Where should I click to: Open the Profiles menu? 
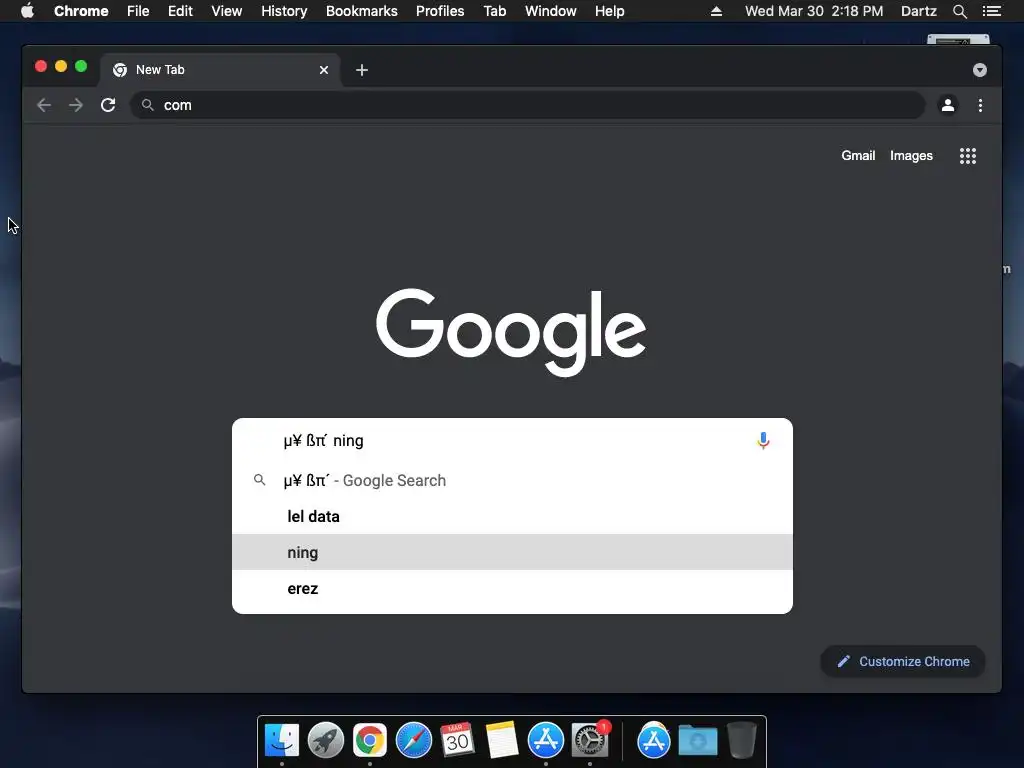coord(440,11)
